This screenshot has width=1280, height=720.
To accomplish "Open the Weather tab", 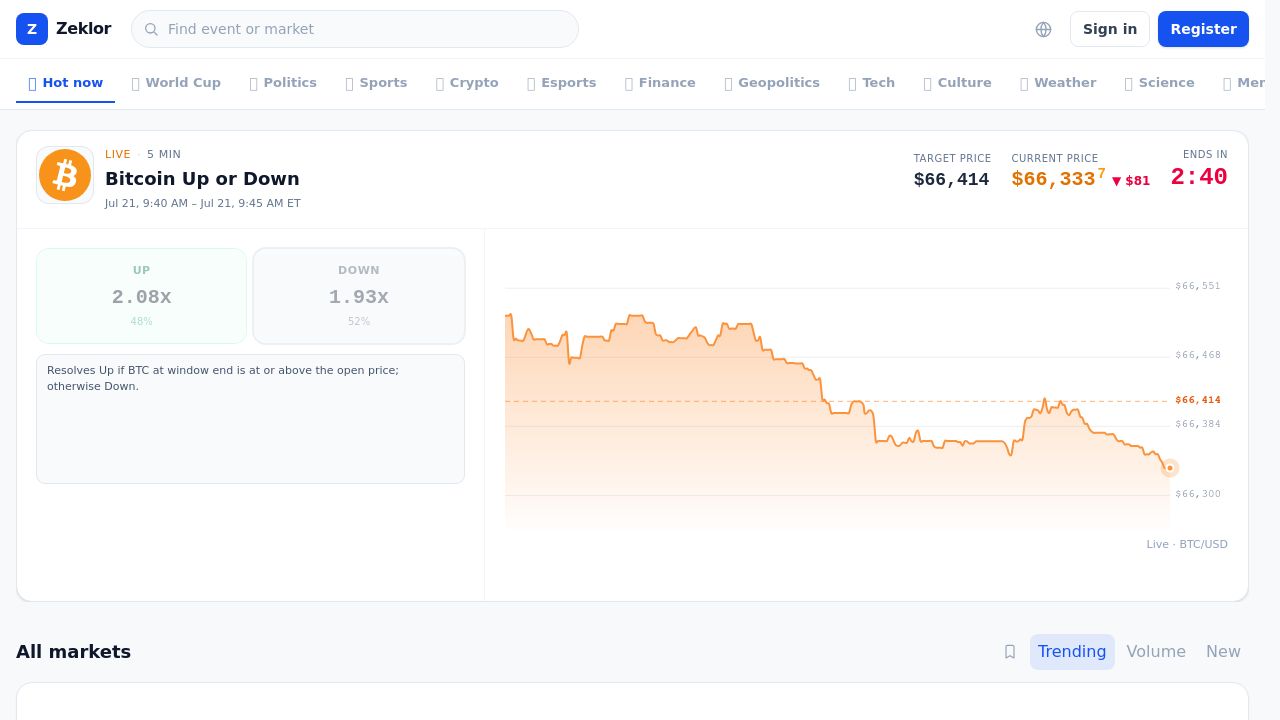I will 1058,83.
